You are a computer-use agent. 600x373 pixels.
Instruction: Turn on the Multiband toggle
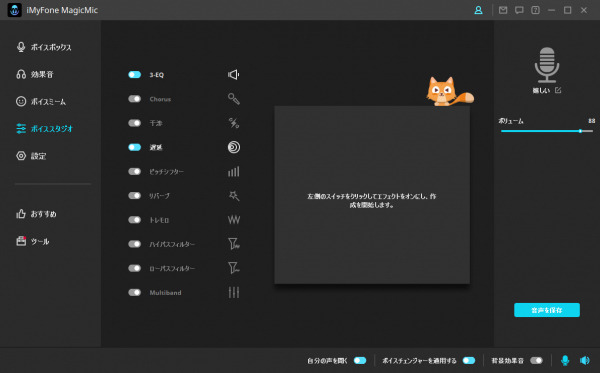(x=135, y=293)
